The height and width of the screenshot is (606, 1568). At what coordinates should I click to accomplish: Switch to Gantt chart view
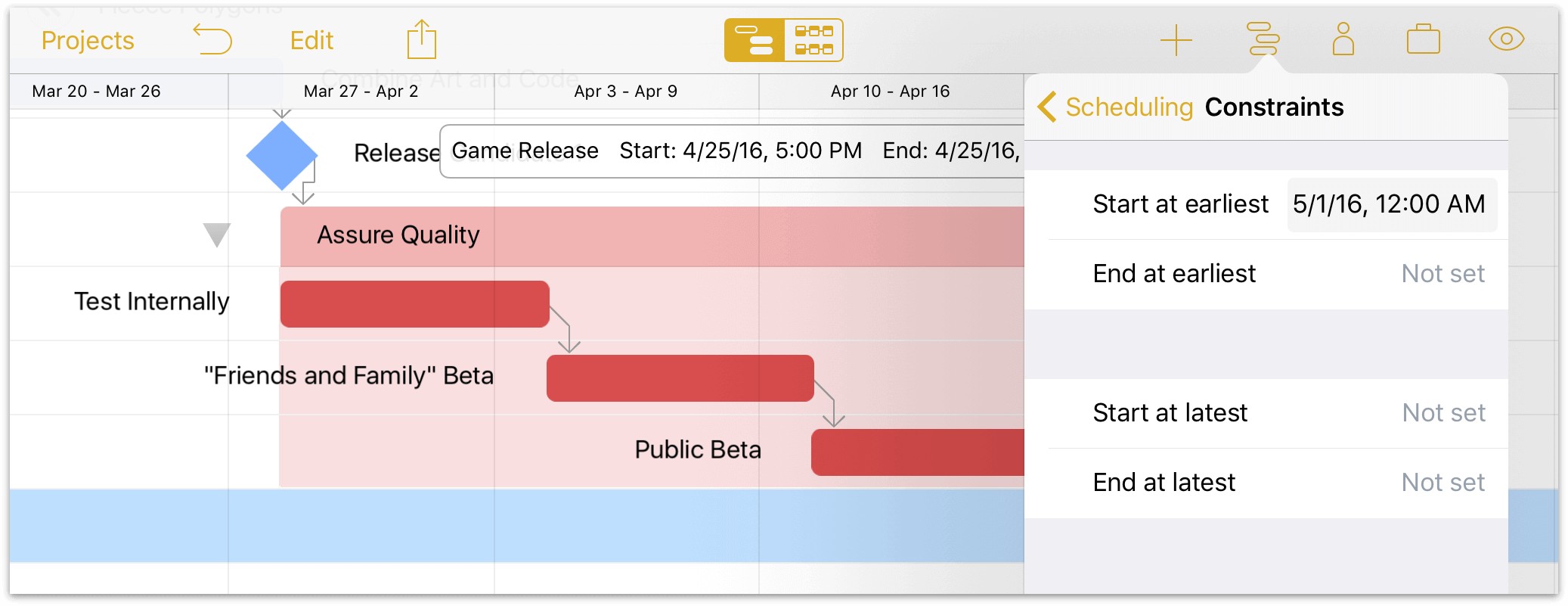[x=754, y=40]
